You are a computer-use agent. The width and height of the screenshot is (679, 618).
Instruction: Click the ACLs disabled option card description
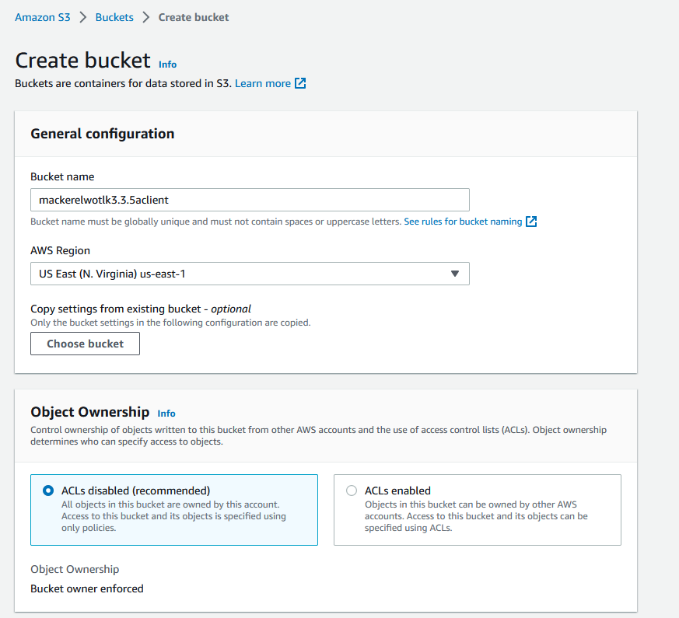point(174,516)
